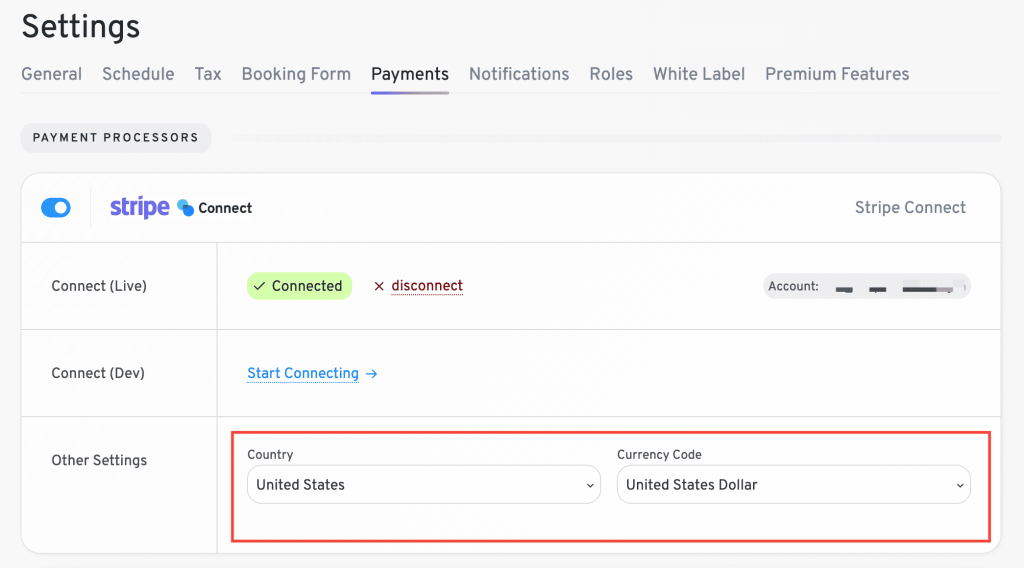The image size is (1024, 568).
Task: Select the Payments tab
Action: pos(410,74)
